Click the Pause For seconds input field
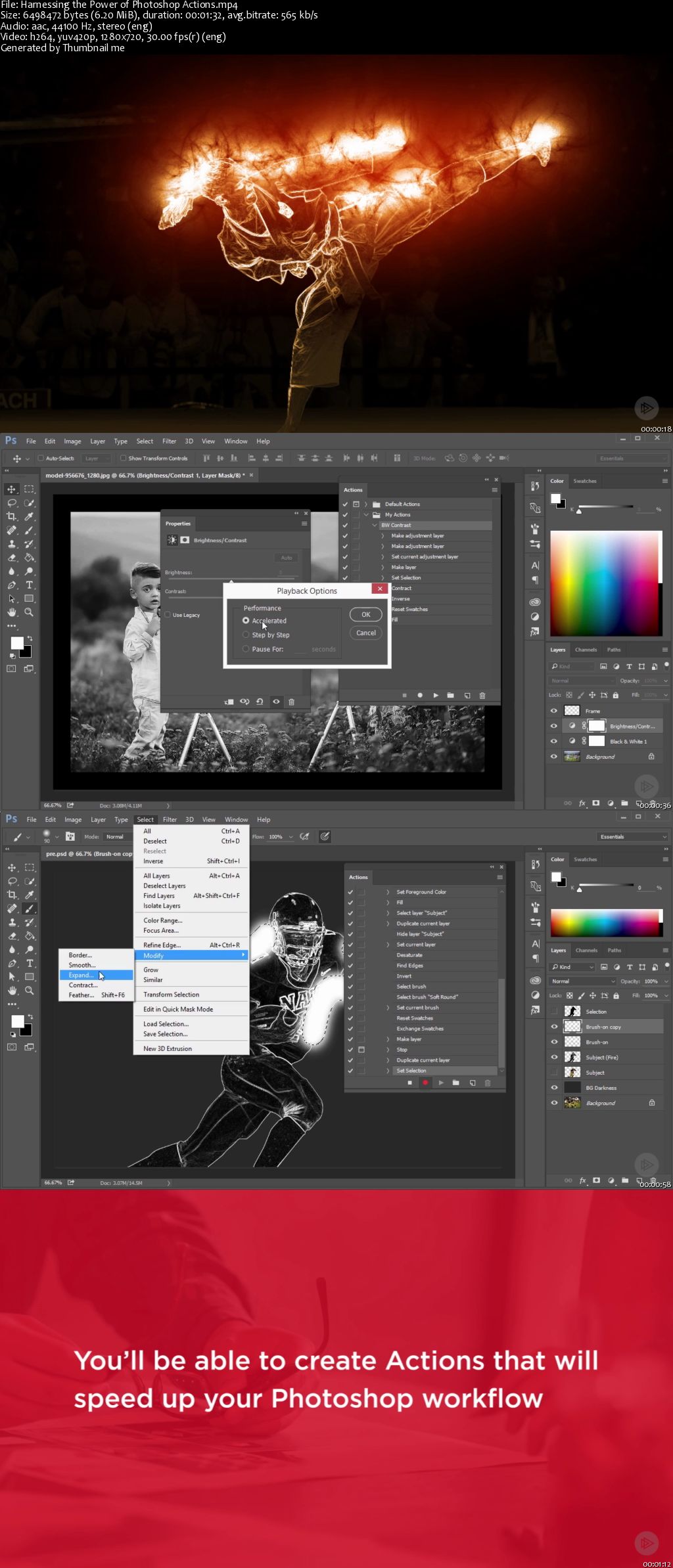The image size is (673, 1568). point(301,649)
